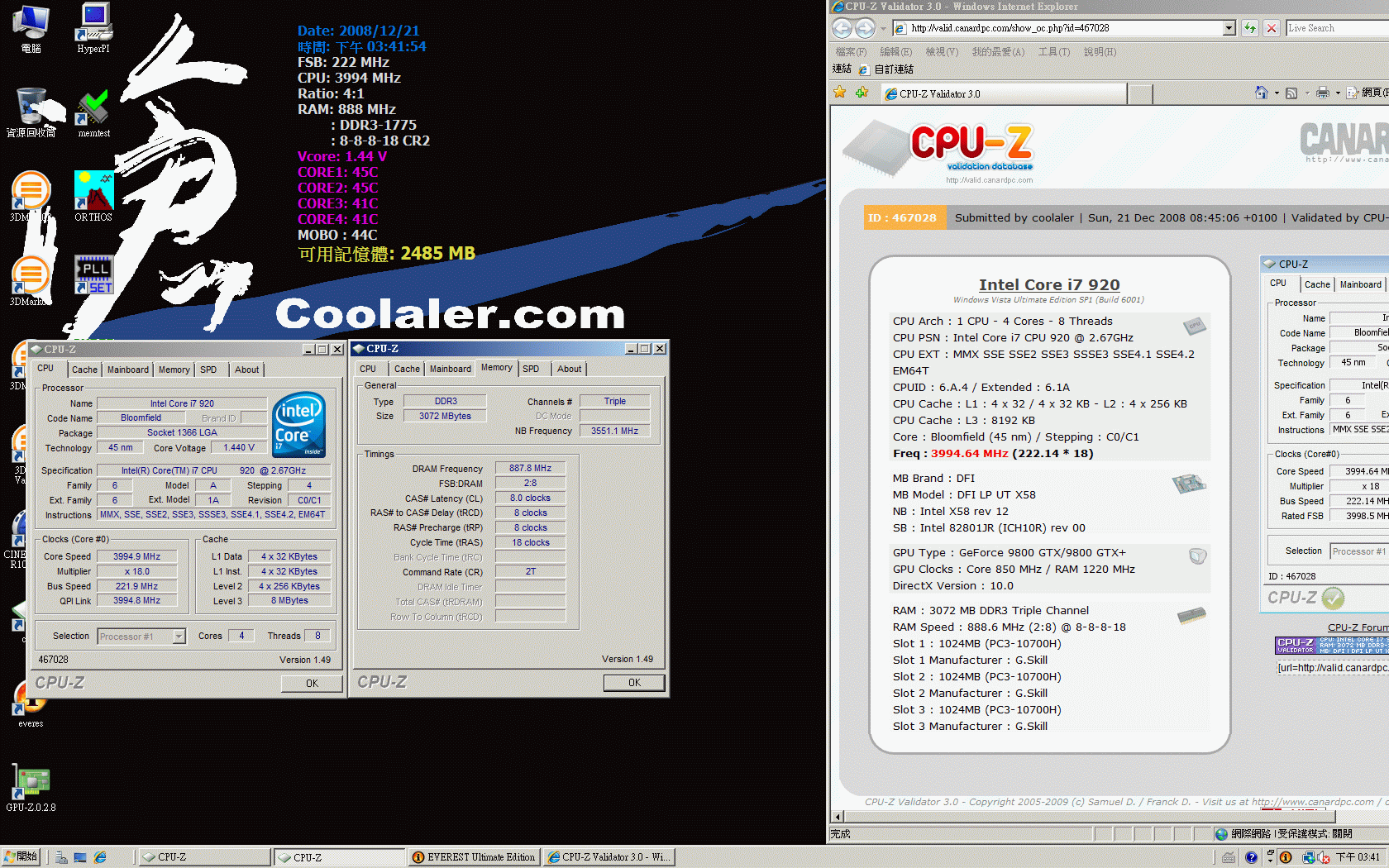Click the IE back navigation button
1389x868 pixels.
tap(842, 28)
